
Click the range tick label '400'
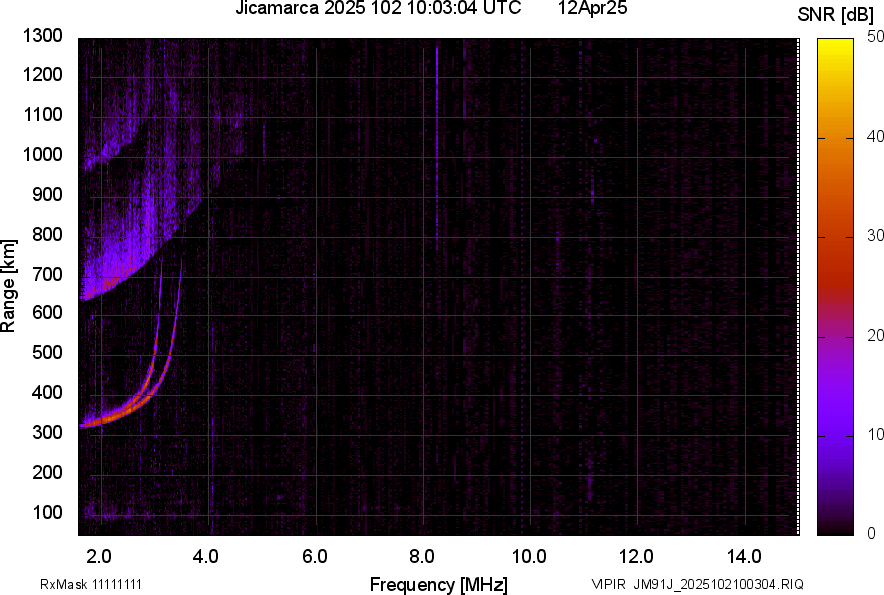47,392
